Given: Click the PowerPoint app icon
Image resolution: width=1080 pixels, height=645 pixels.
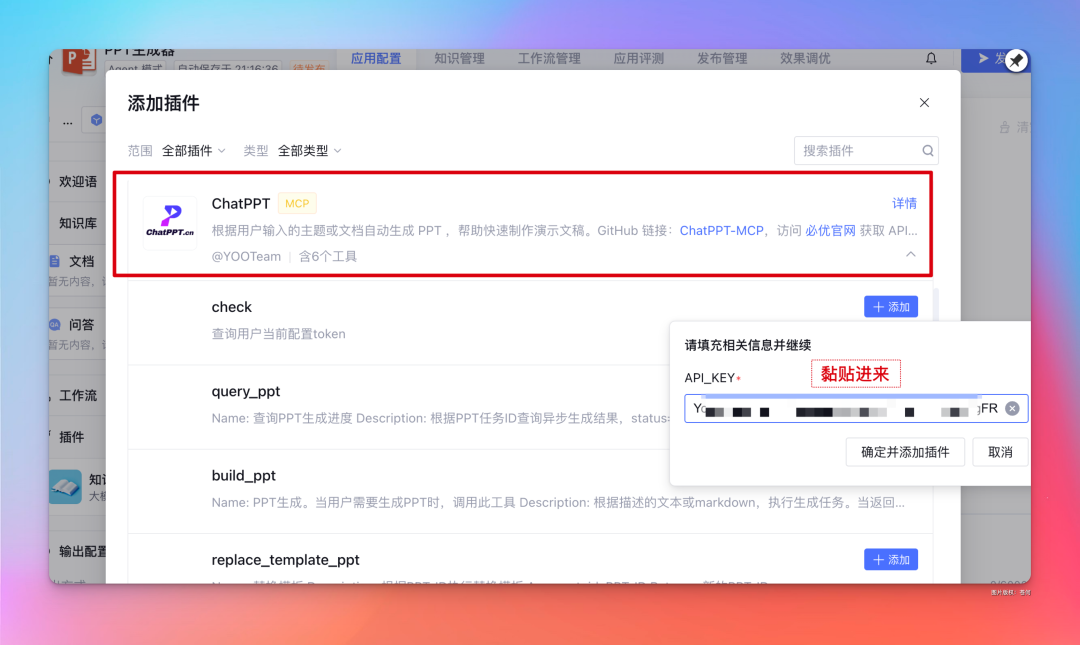Looking at the screenshot, I should pos(79,61).
